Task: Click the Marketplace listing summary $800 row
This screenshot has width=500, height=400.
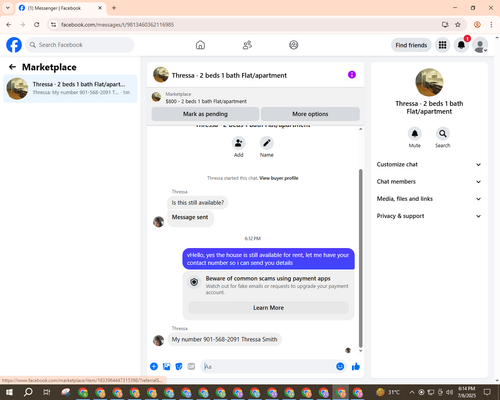Action: click(x=256, y=98)
